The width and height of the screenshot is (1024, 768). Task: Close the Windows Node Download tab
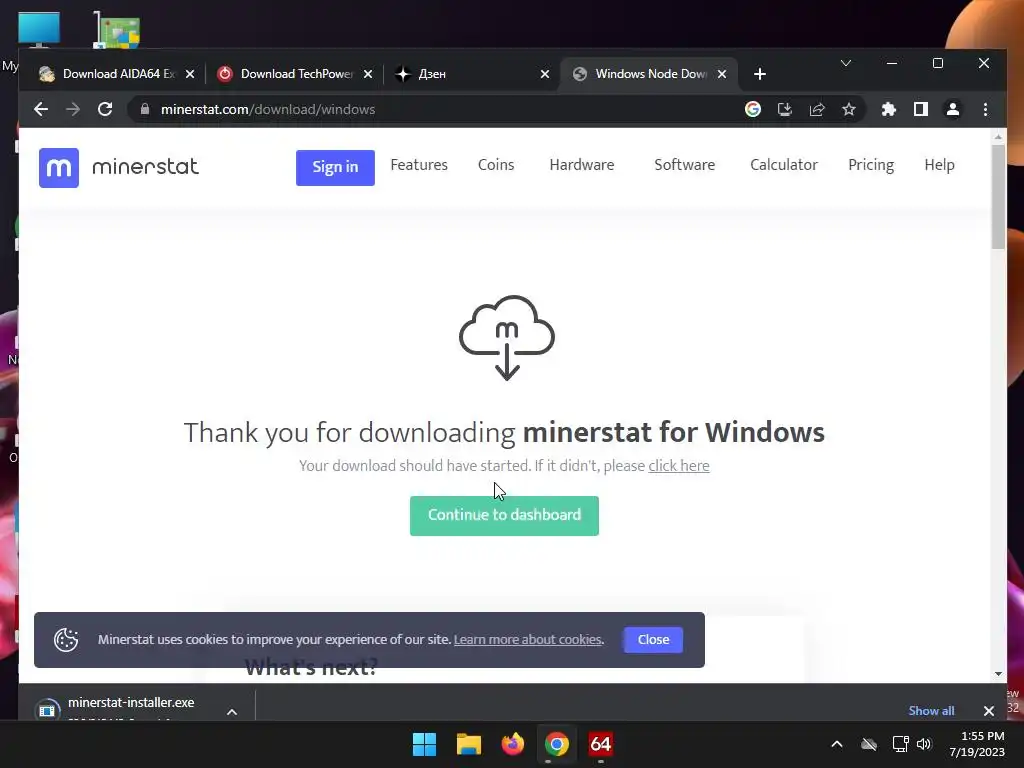pyautogui.click(x=722, y=74)
